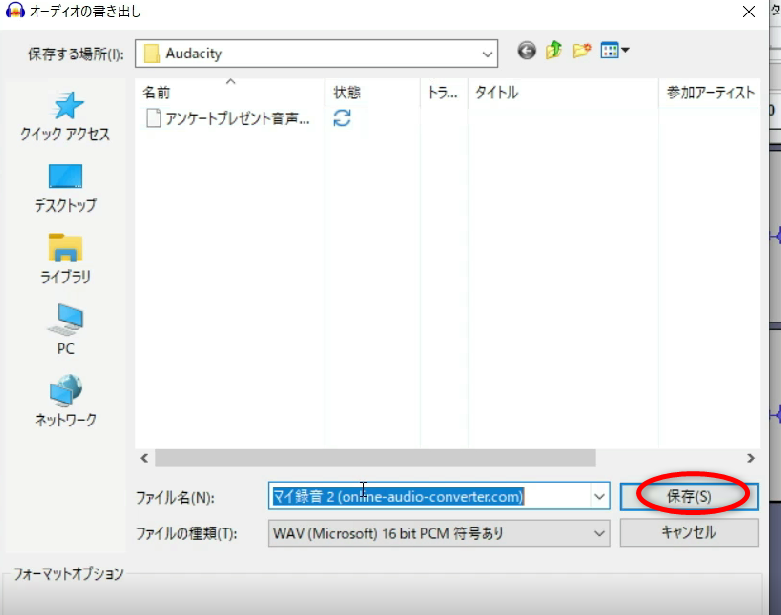Select デスクトップ in the places bar

tap(65, 188)
